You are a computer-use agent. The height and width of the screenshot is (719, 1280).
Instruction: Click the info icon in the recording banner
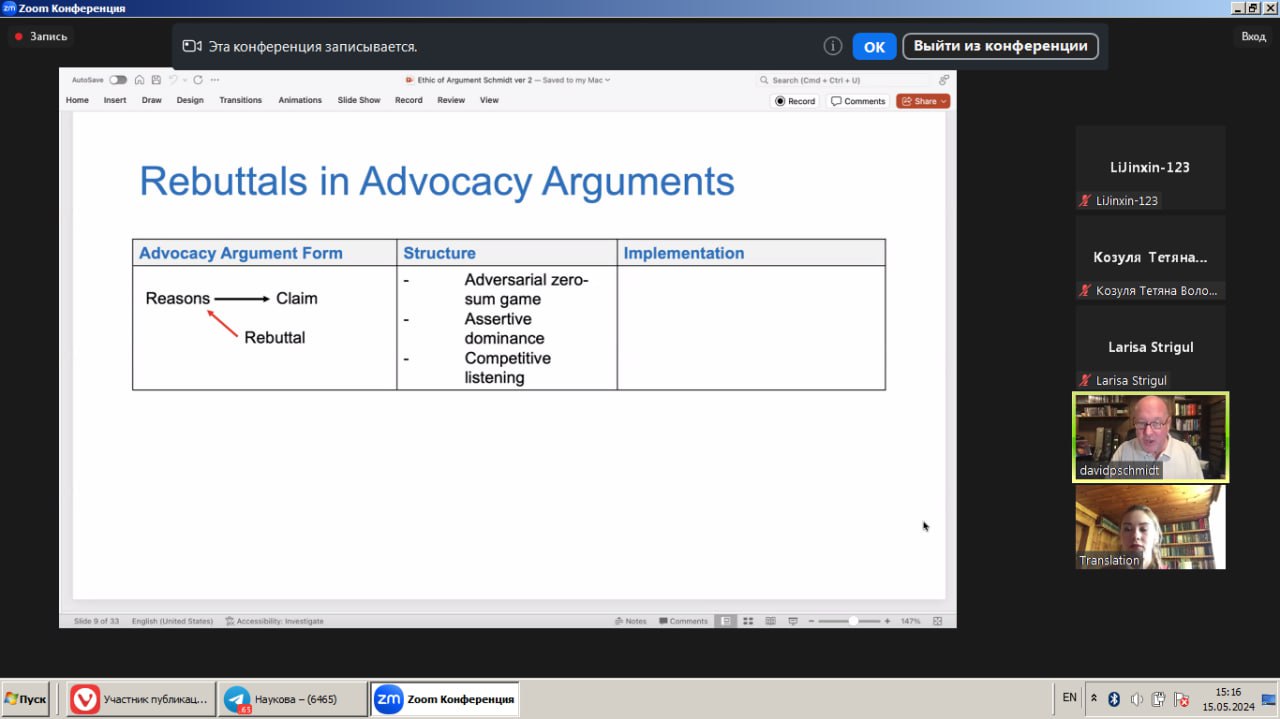click(832, 46)
